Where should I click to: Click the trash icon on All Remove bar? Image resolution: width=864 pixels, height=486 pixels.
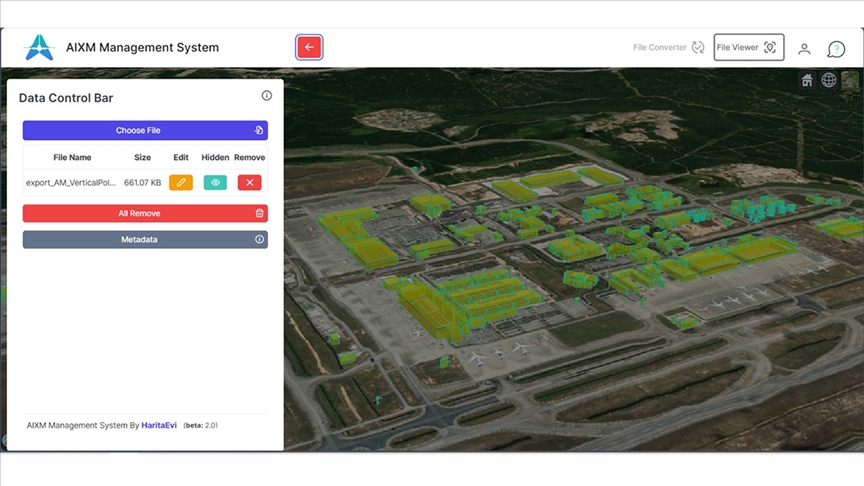coord(259,213)
